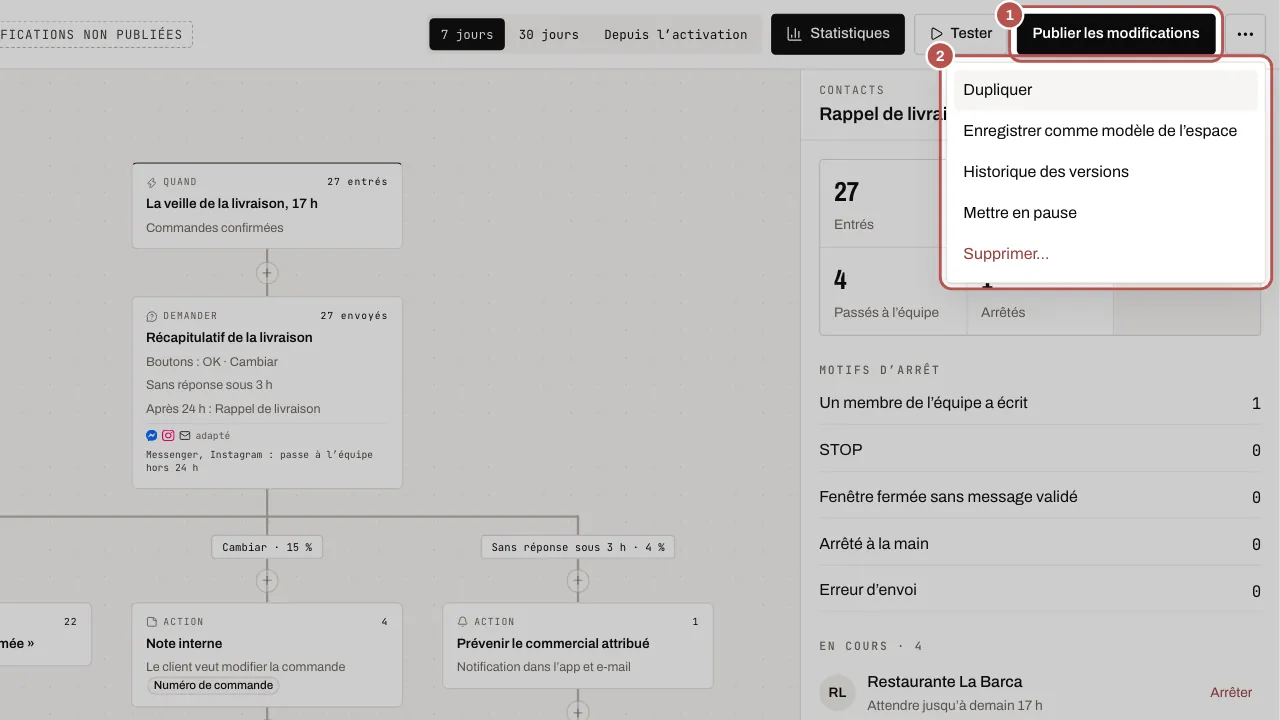
Task: Add step below La veille de la livraison
Action: coord(267,272)
